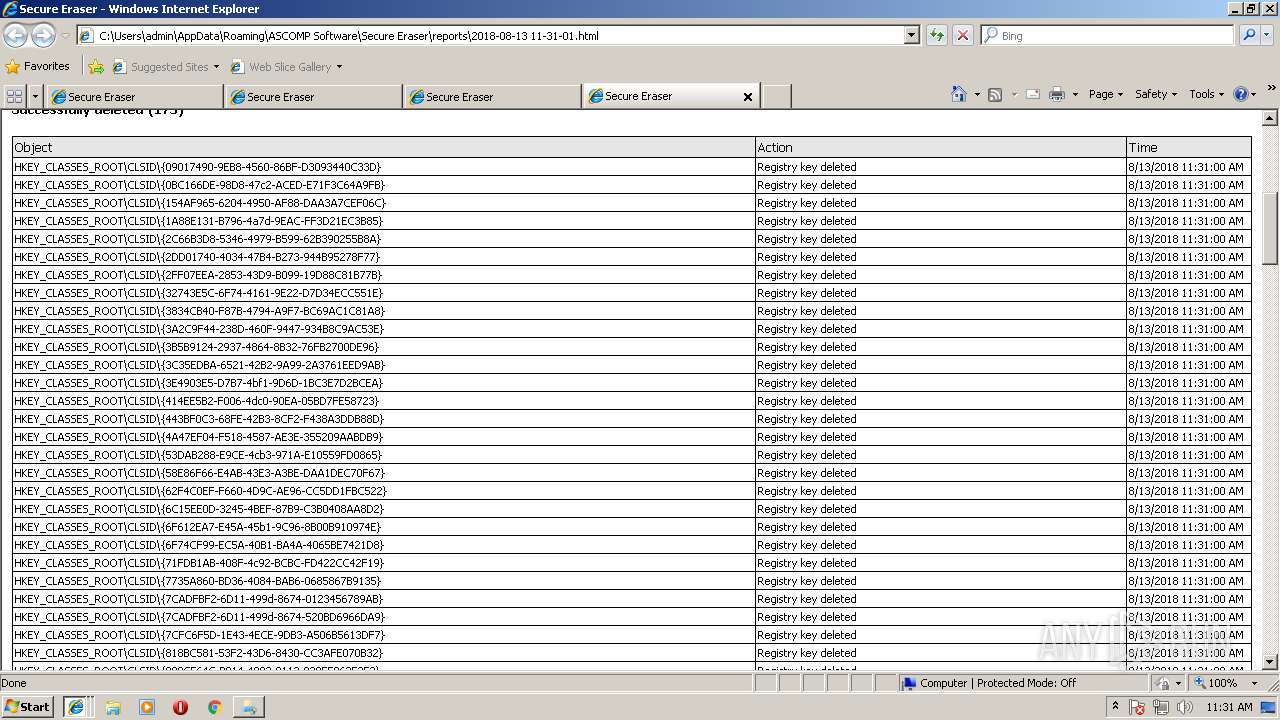Viewport: 1280px width, 720px height.
Task: Open the zoom level dropdown
Action: [1255, 683]
